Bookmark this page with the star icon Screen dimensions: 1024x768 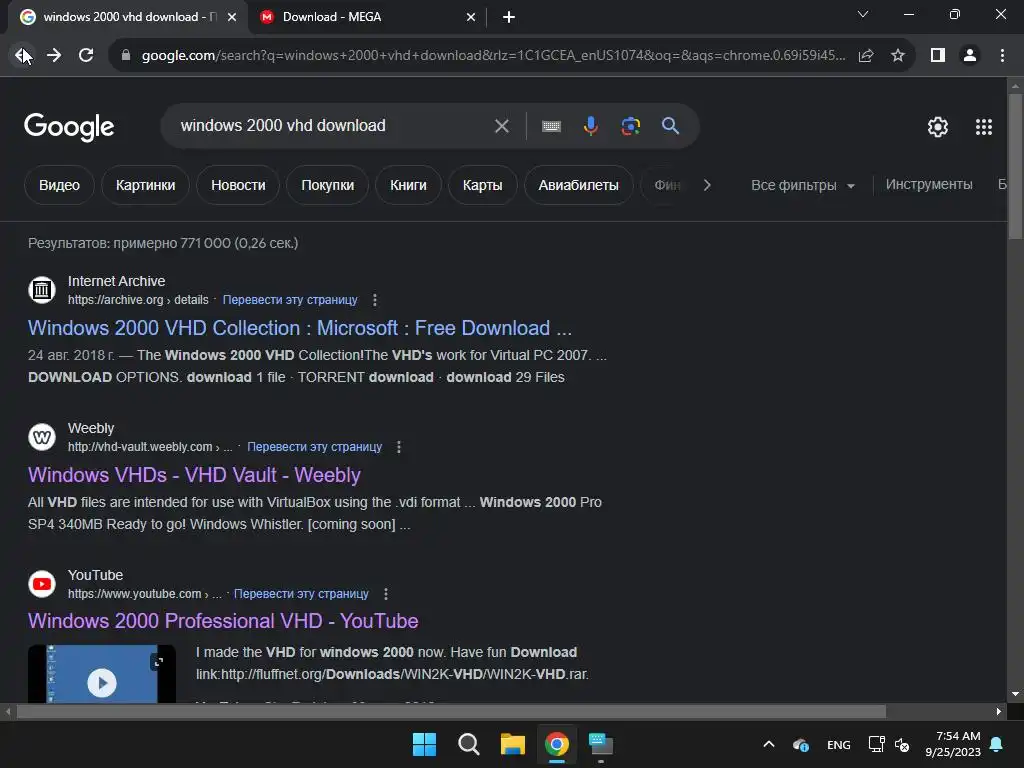tap(898, 56)
